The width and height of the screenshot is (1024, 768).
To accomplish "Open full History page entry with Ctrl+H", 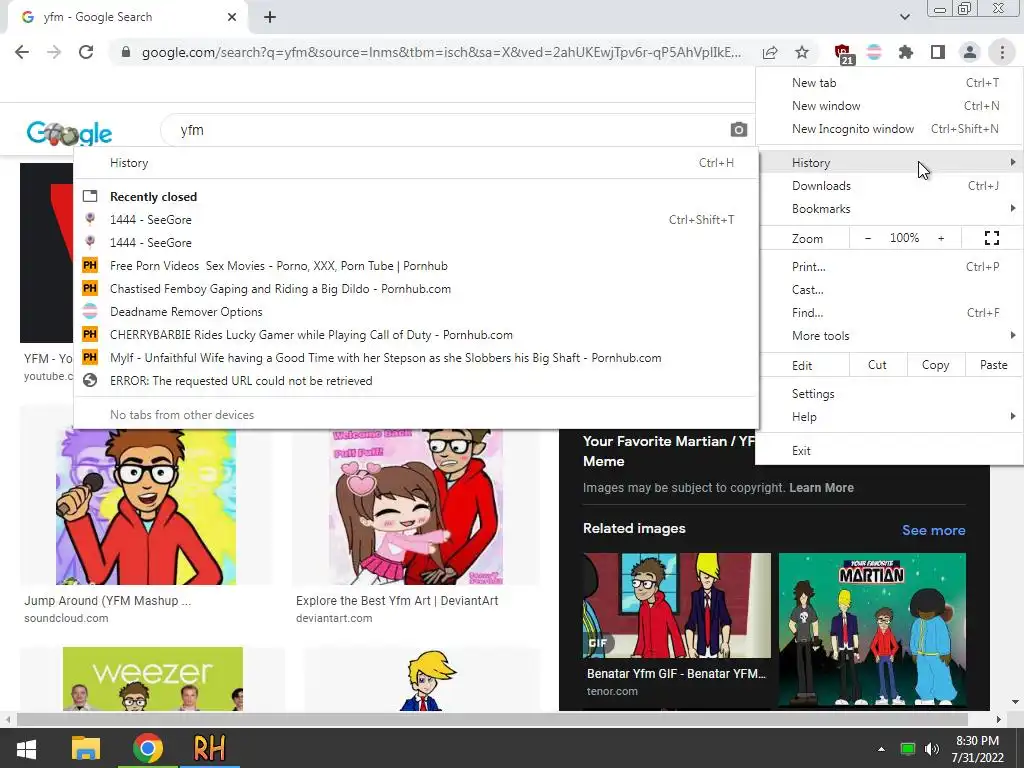I will 416,163.
